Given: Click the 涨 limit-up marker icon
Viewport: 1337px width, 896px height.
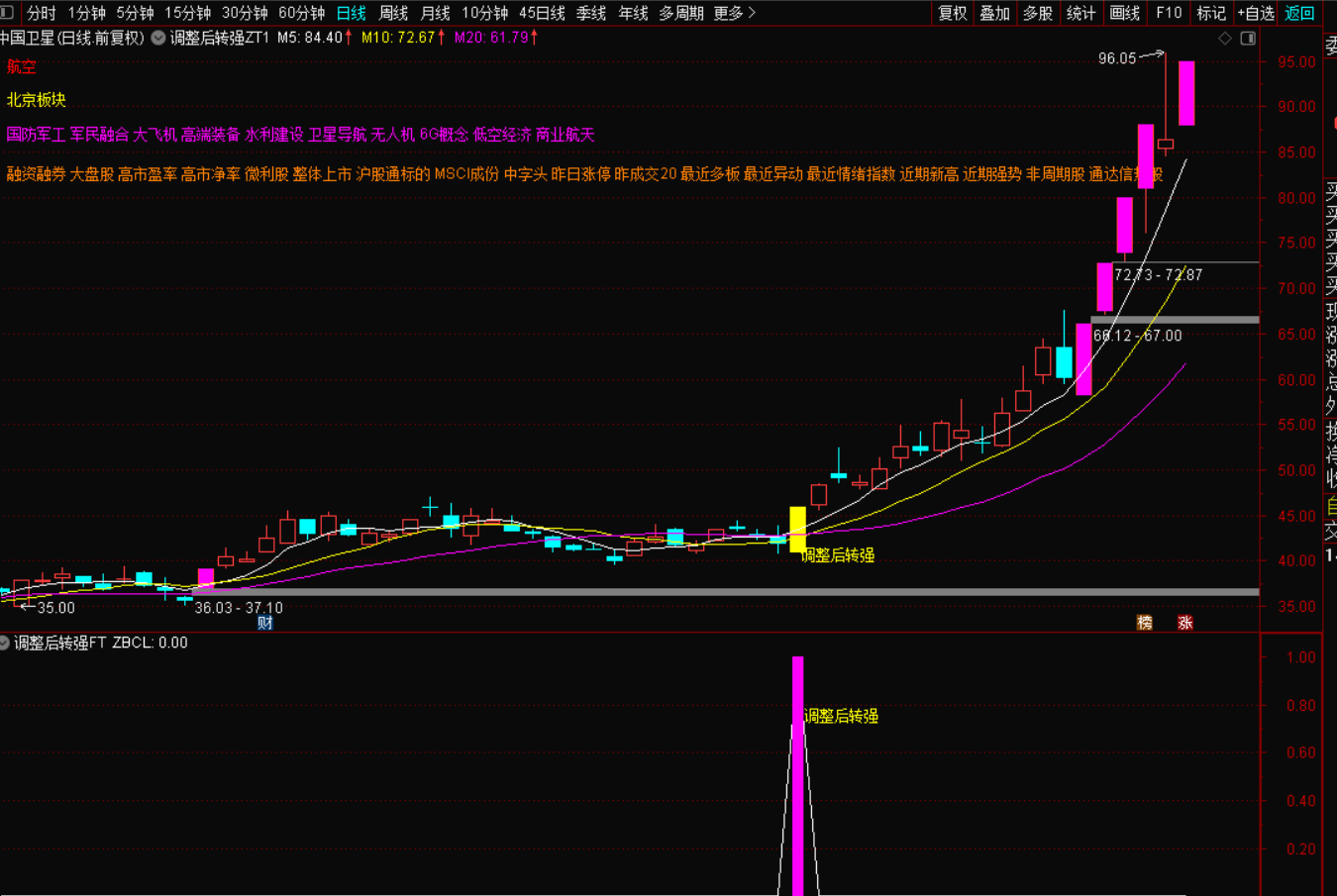Looking at the screenshot, I should (1184, 623).
